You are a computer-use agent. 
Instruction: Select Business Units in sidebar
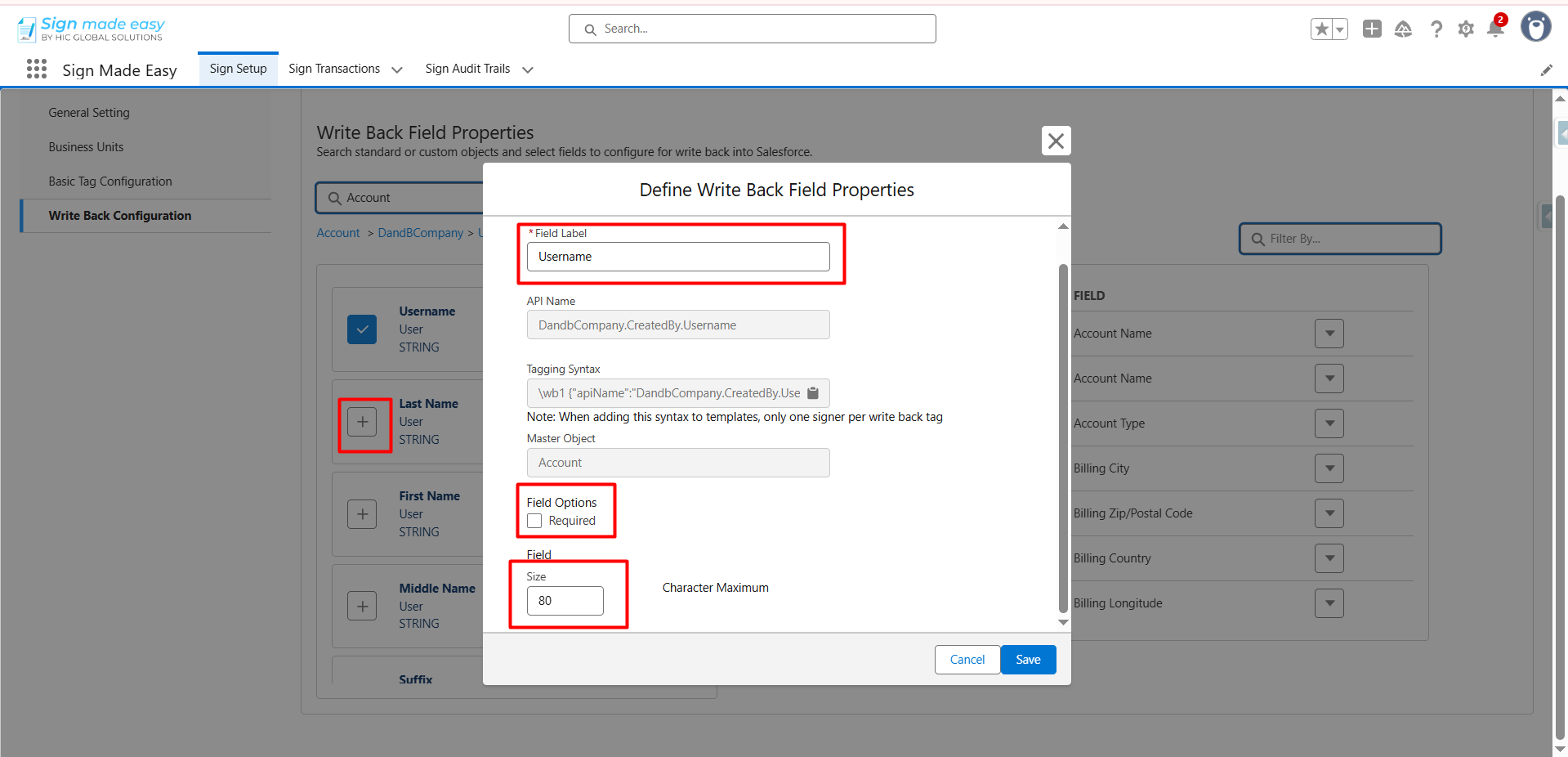tap(86, 147)
